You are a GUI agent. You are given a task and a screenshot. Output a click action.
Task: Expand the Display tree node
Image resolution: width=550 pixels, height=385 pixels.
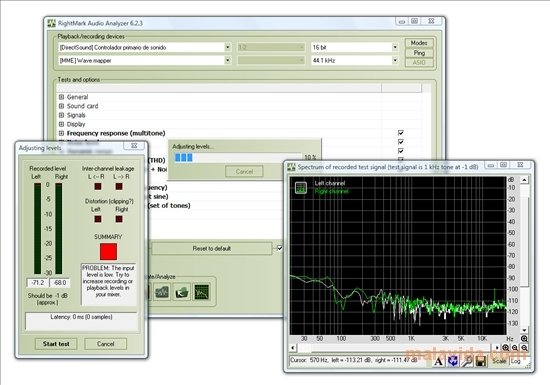(x=61, y=124)
